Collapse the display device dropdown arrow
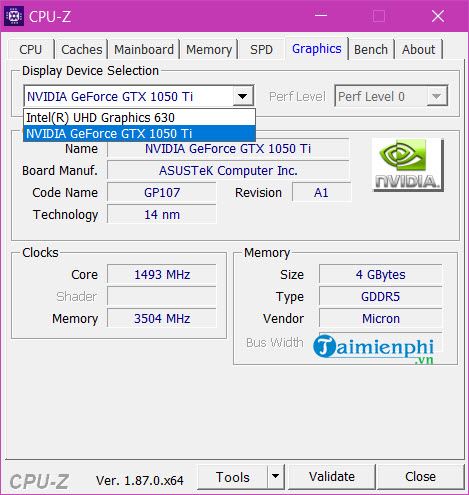Image resolution: width=469 pixels, height=495 pixels. (x=242, y=97)
